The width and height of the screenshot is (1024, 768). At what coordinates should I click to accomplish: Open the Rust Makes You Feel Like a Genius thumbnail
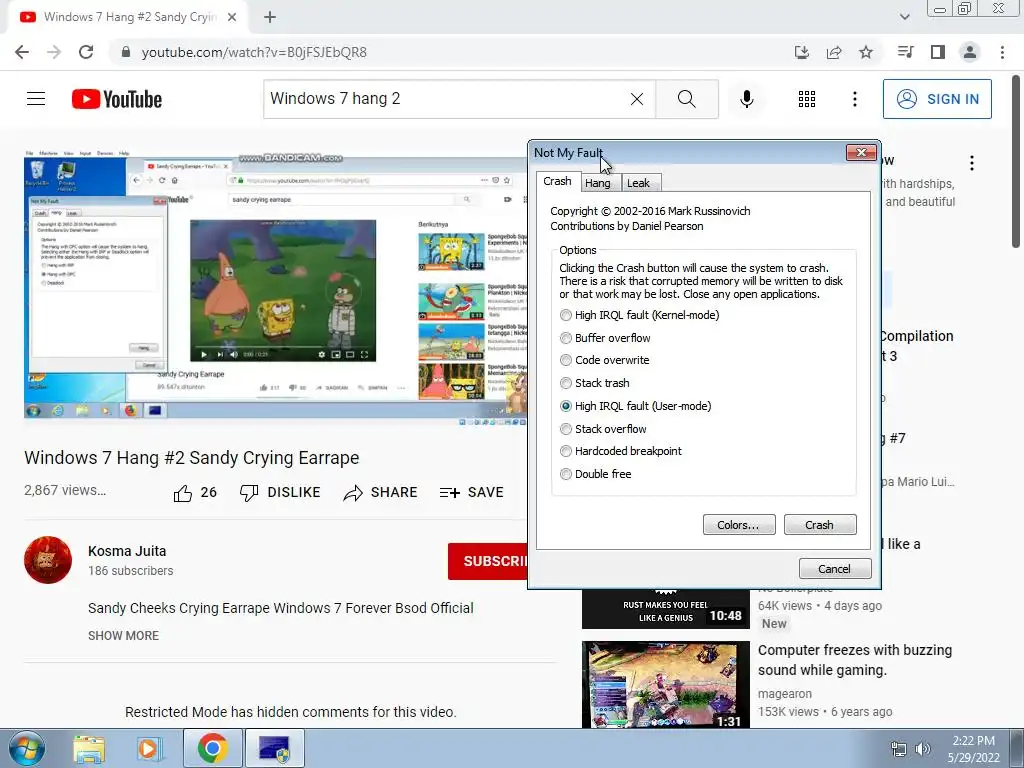point(665,608)
